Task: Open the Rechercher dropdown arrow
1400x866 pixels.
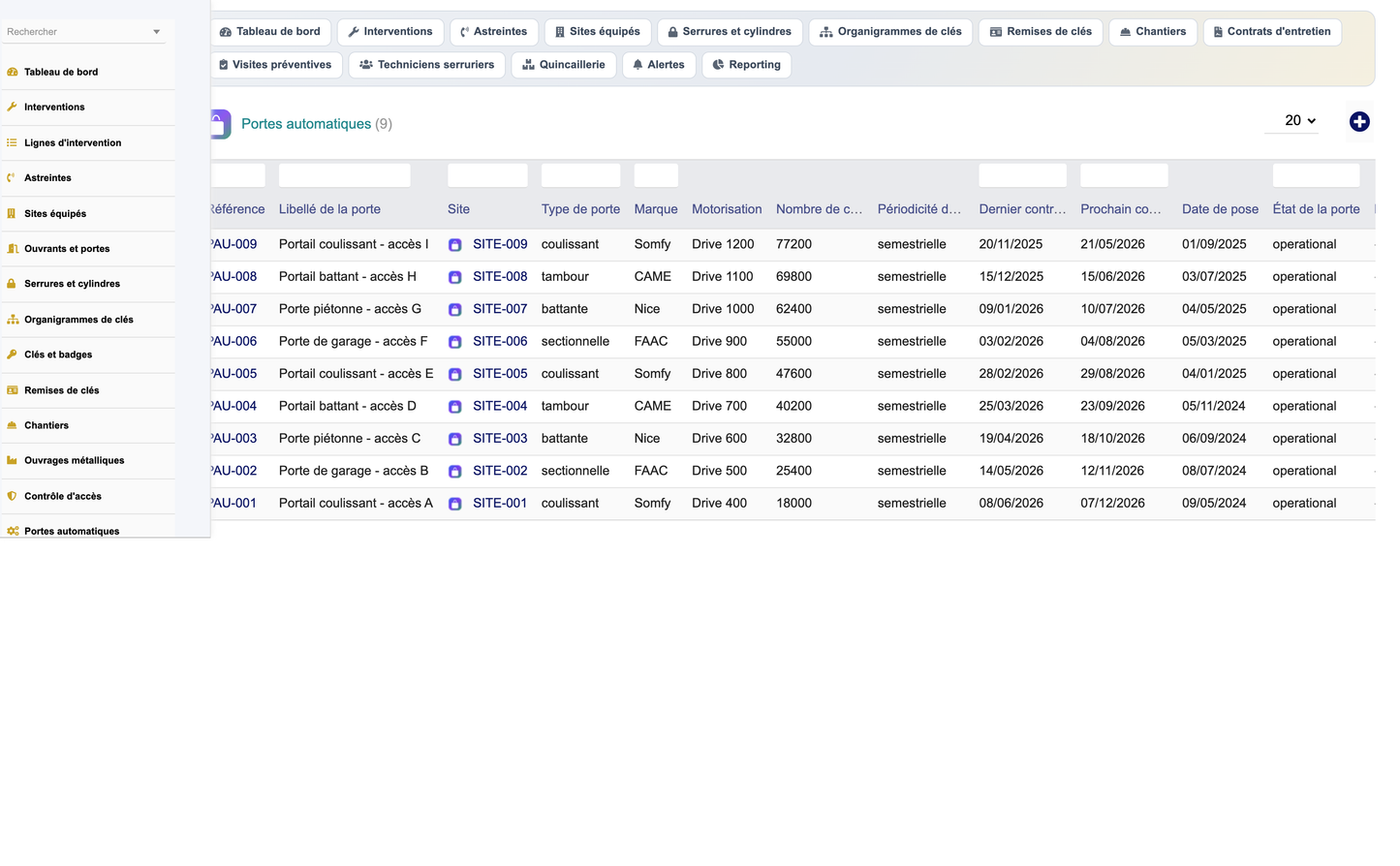Action: tap(156, 32)
